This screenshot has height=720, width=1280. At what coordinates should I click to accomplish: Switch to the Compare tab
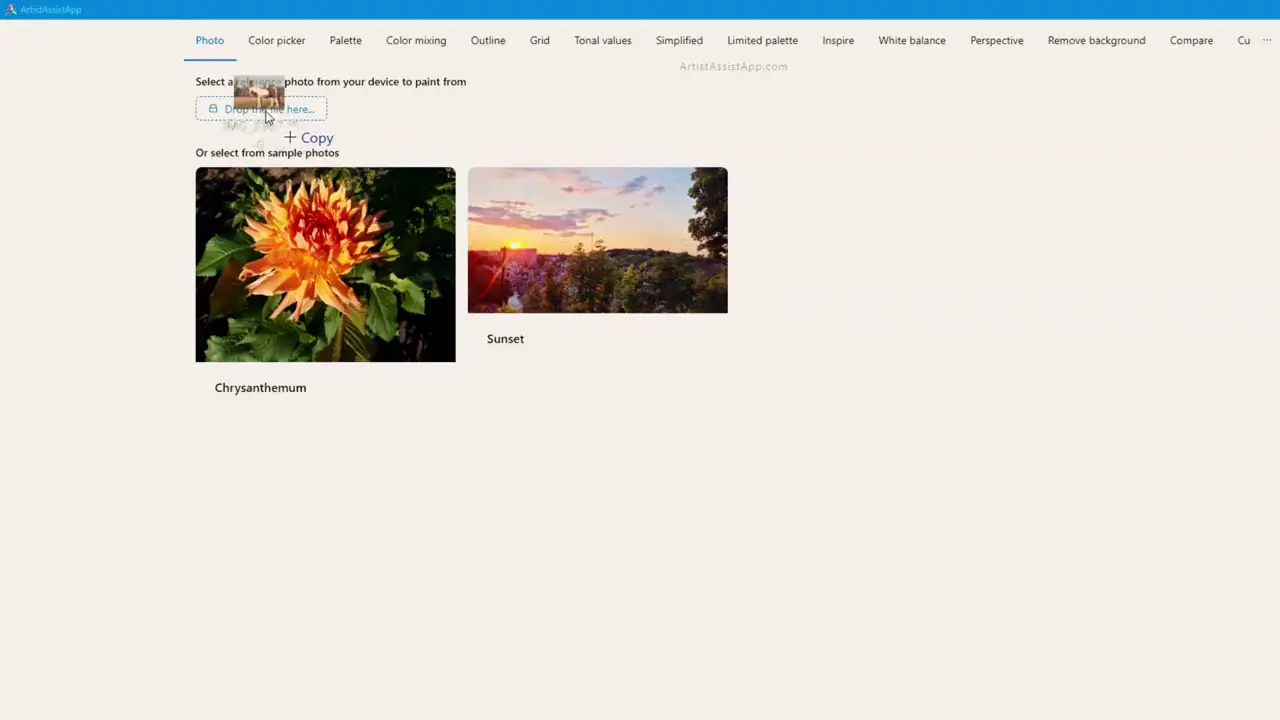[1191, 40]
